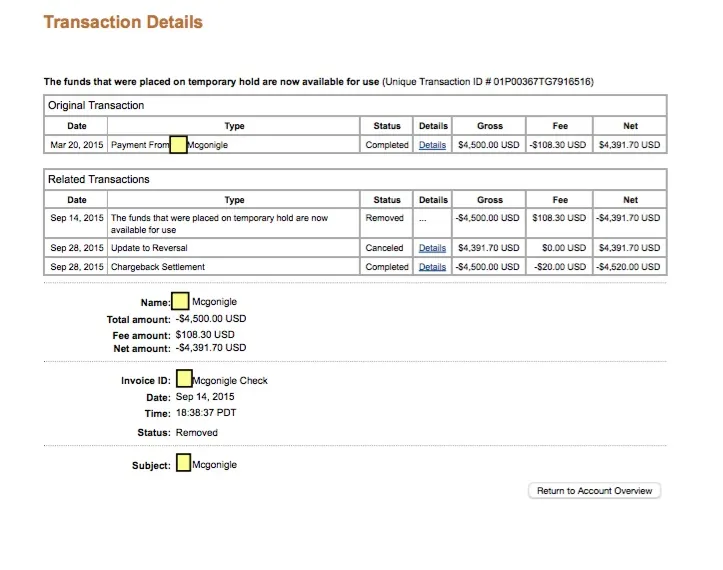
Task: Click the temporary hold funds description cell
Action: (233, 224)
